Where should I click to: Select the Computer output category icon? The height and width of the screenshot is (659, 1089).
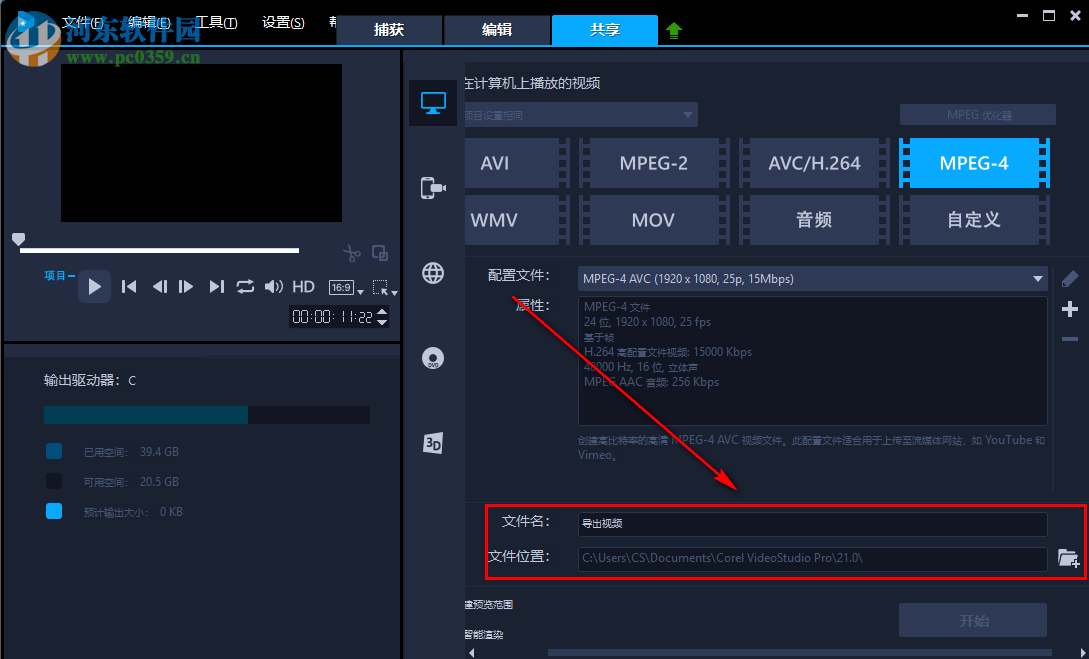(x=433, y=103)
